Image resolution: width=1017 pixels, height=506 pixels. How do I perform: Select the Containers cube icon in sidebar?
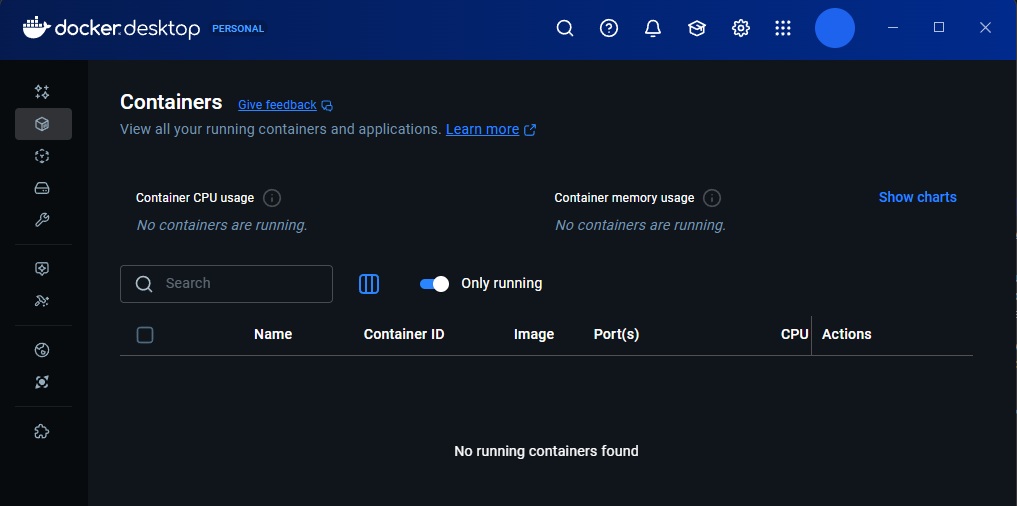point(42,124)
